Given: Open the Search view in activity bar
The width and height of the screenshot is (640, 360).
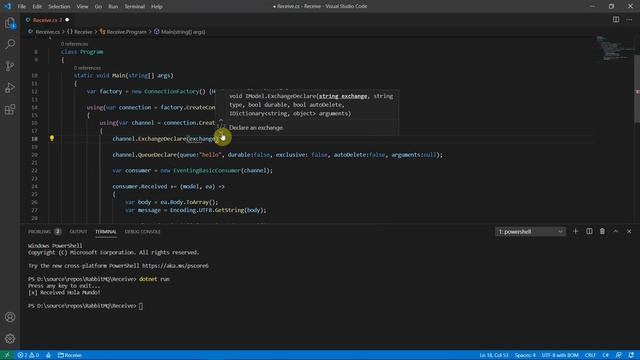Looking at the screenshot, I should click(10, 44).
